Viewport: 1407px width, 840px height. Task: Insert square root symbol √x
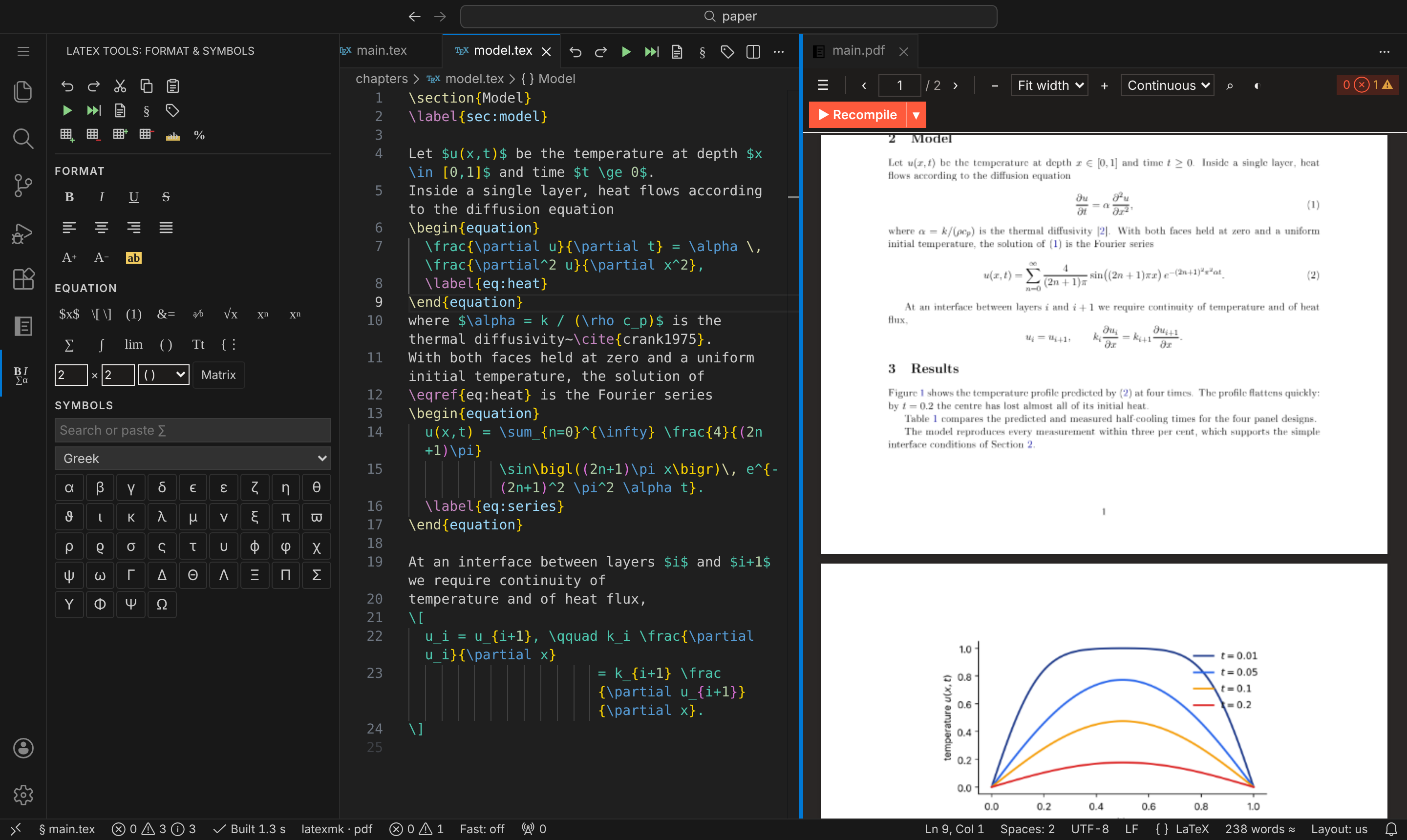tap(231, 314)
